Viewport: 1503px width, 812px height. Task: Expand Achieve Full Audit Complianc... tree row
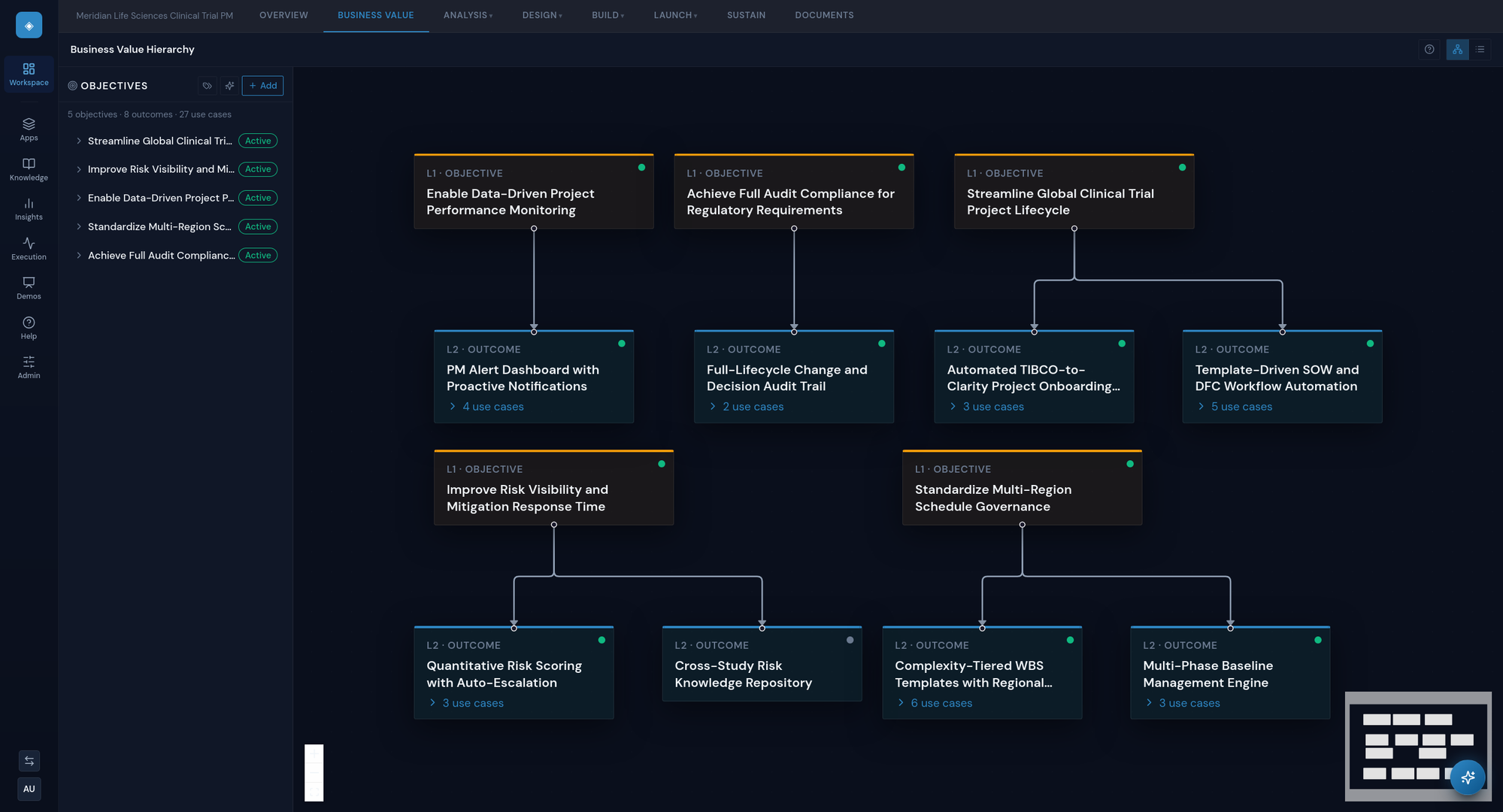pyautogui.click(x=78, y=256)
